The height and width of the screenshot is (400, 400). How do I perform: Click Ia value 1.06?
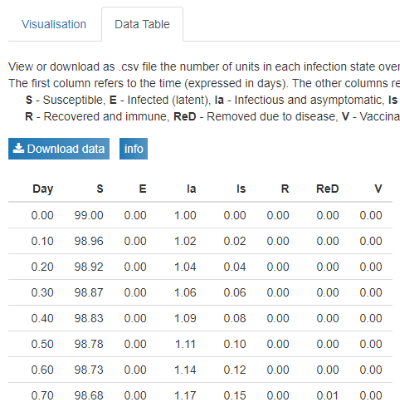tap(185, 292)
